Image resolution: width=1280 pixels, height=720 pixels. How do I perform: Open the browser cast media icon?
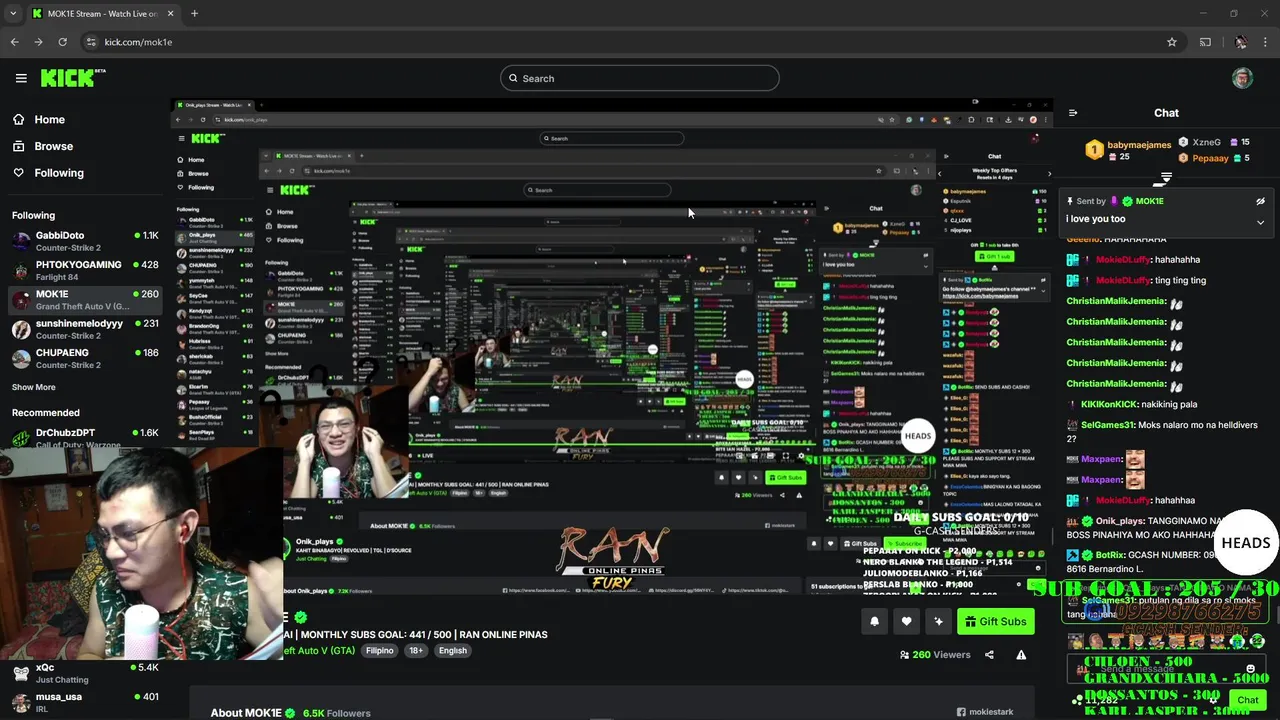pos(1205,42)
